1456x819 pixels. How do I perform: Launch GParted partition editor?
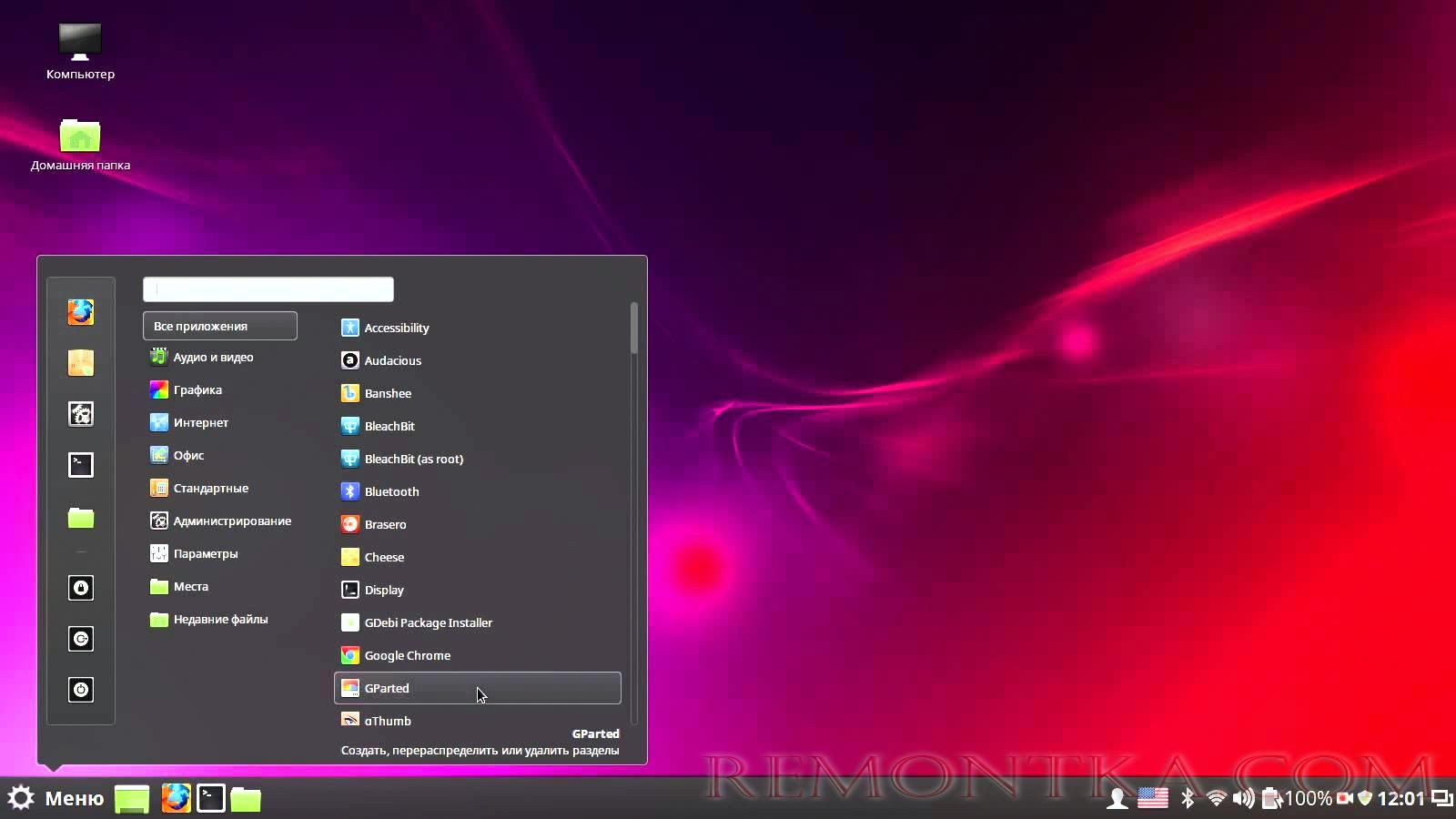[x=387, y=688]
